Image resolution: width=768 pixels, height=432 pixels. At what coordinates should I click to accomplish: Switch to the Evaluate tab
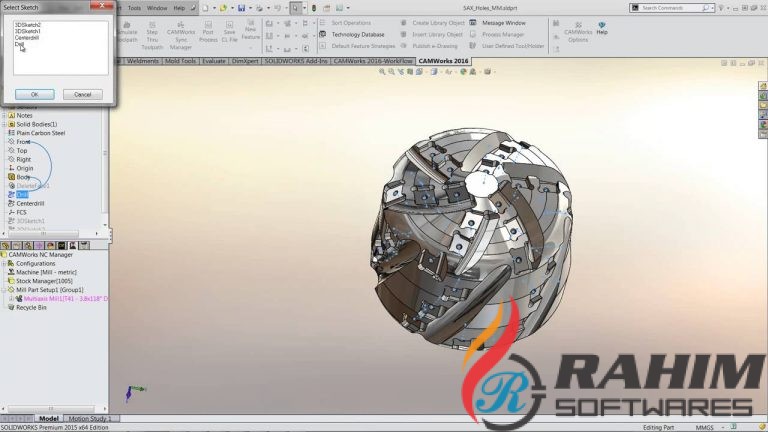tap(214, 61)
